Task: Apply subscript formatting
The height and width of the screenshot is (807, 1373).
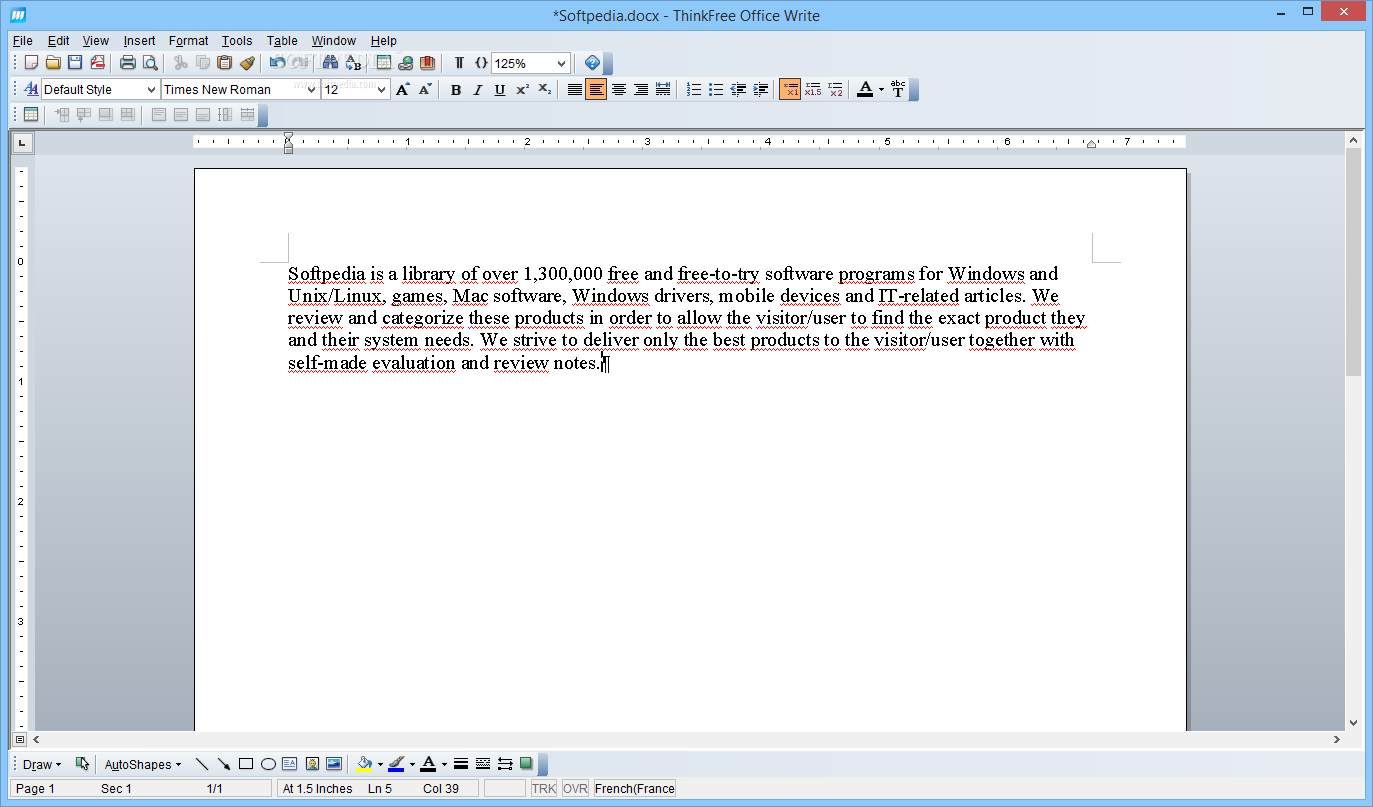Action: pyautogui.click(x=544, y=89)
